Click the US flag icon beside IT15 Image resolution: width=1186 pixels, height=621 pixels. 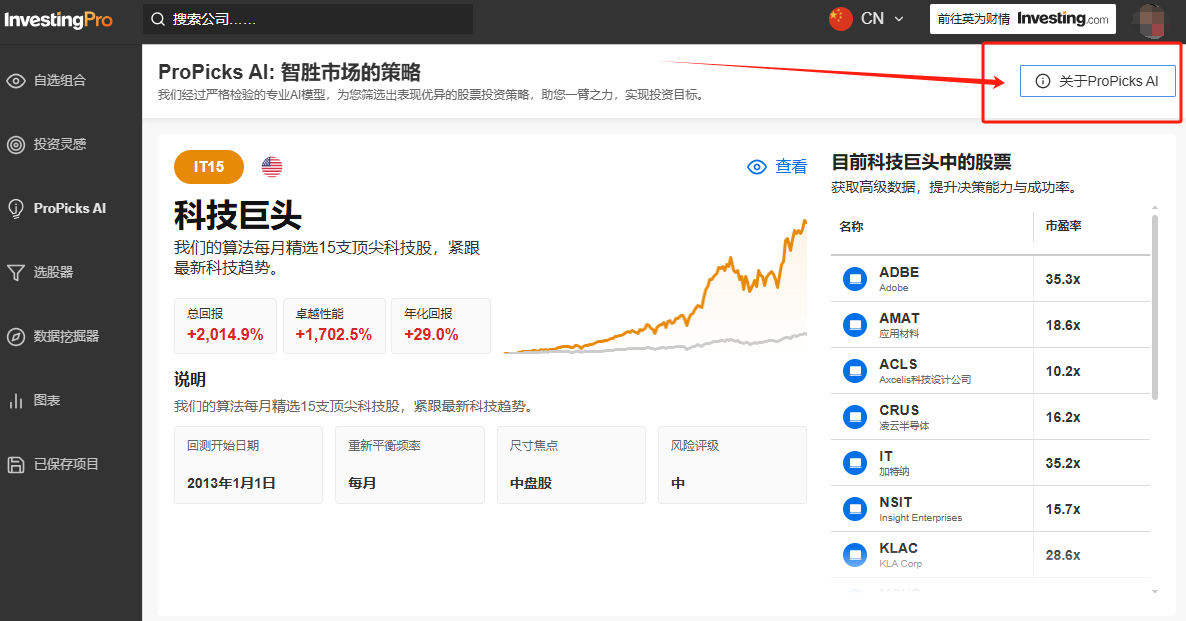click(272, 167)
